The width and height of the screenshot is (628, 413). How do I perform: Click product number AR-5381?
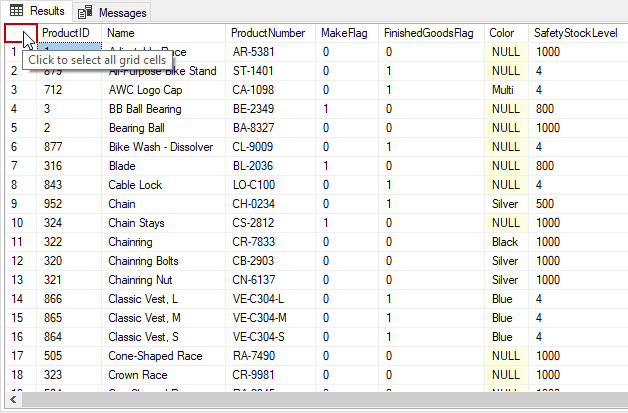pos(271,52)
